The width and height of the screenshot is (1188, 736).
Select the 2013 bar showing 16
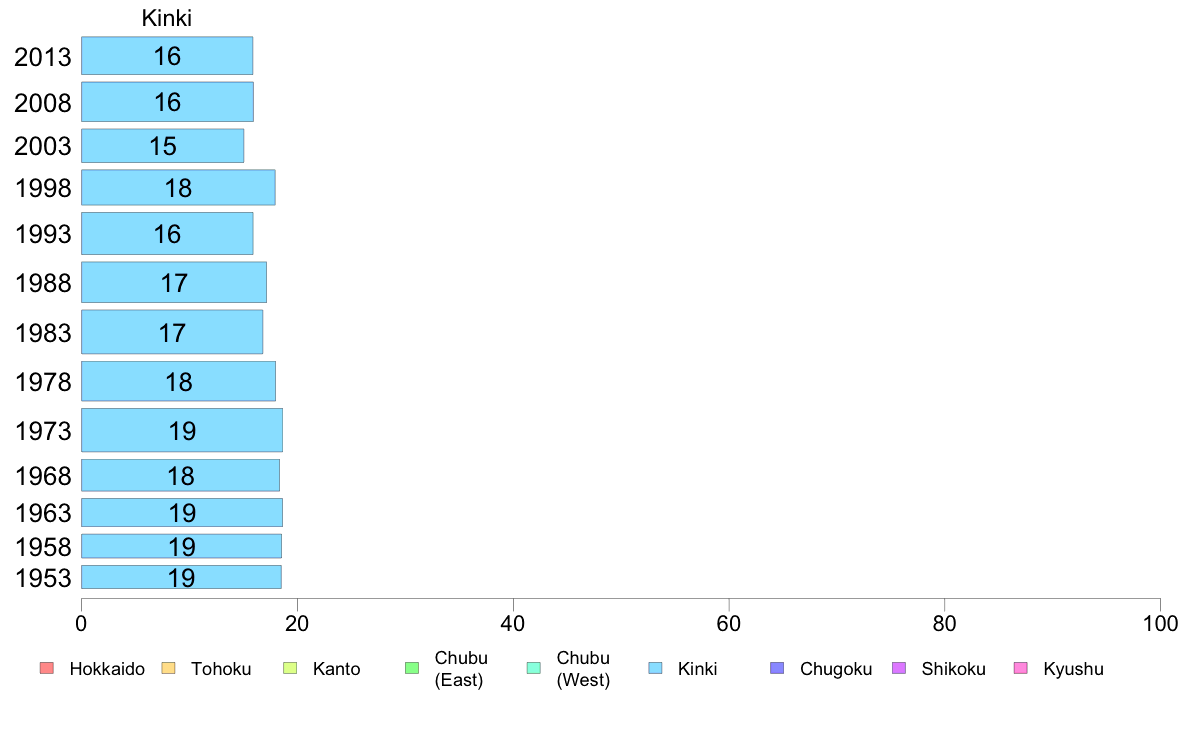(x=167, y=56)
